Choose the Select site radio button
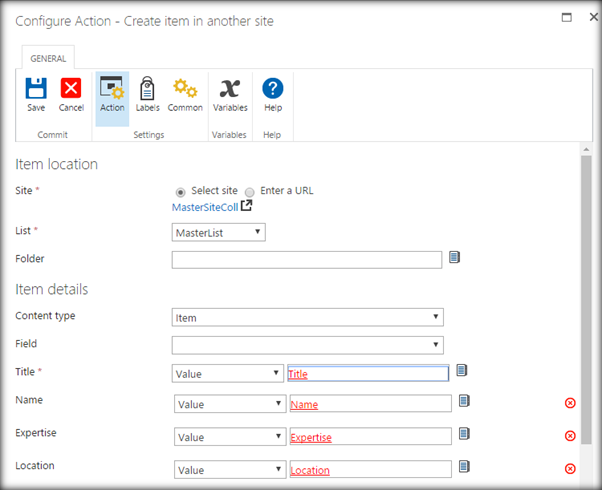Viewport: 602px width, 490px height. coord(180,192)
